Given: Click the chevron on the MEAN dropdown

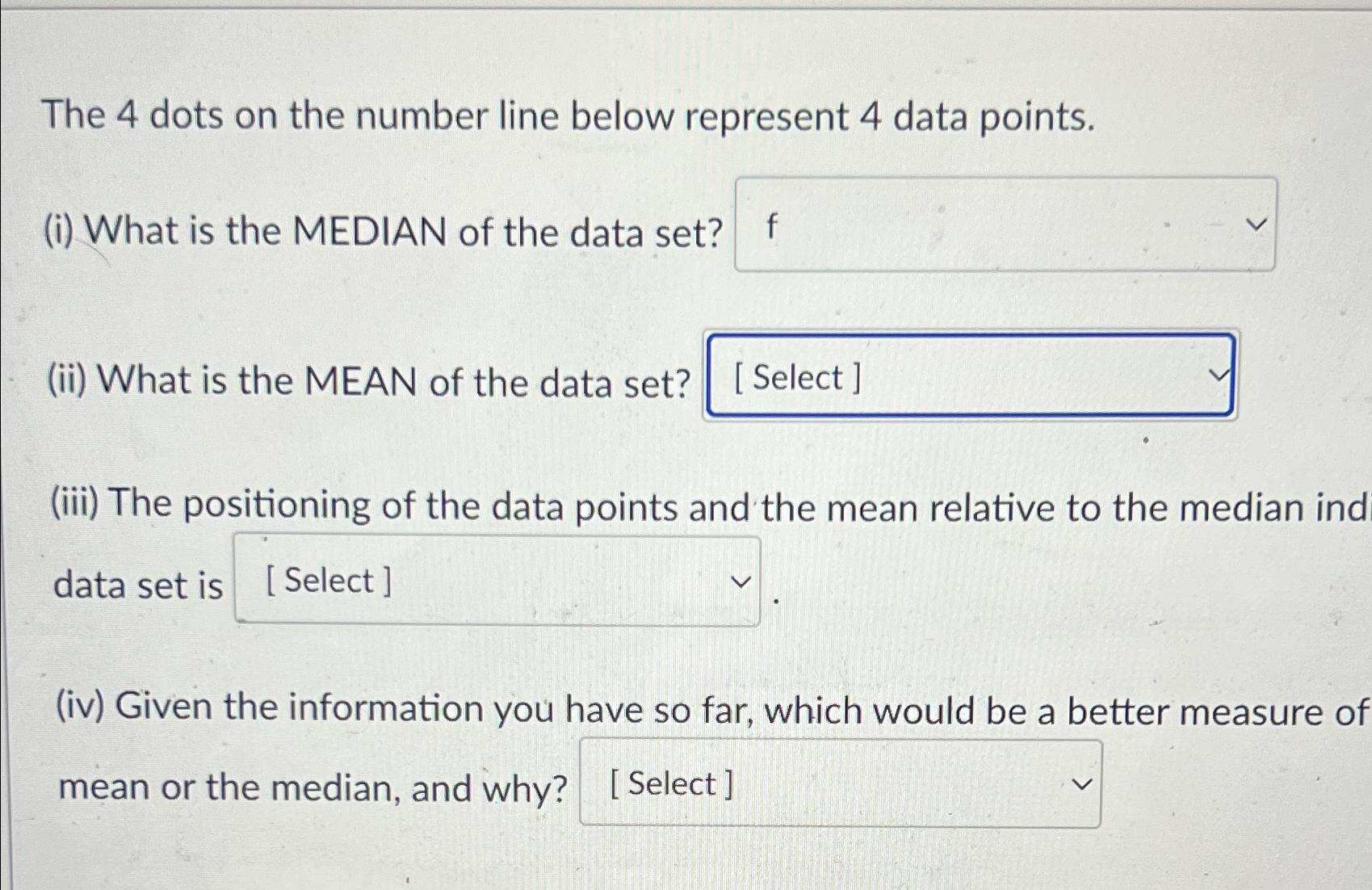Looking at the screenshot, I should (1220, 376).
